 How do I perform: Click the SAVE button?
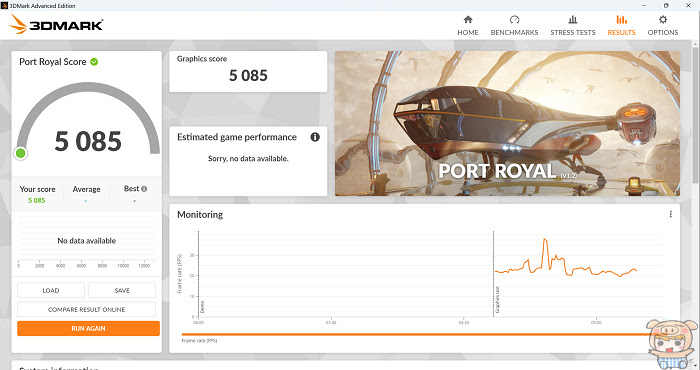[x=122, y=291]
